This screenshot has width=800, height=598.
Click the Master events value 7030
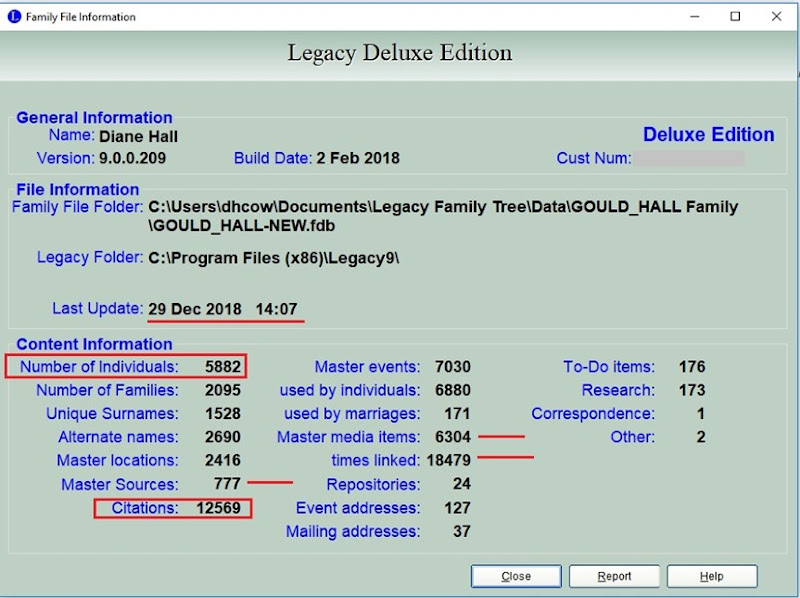(x=453, y=366)
